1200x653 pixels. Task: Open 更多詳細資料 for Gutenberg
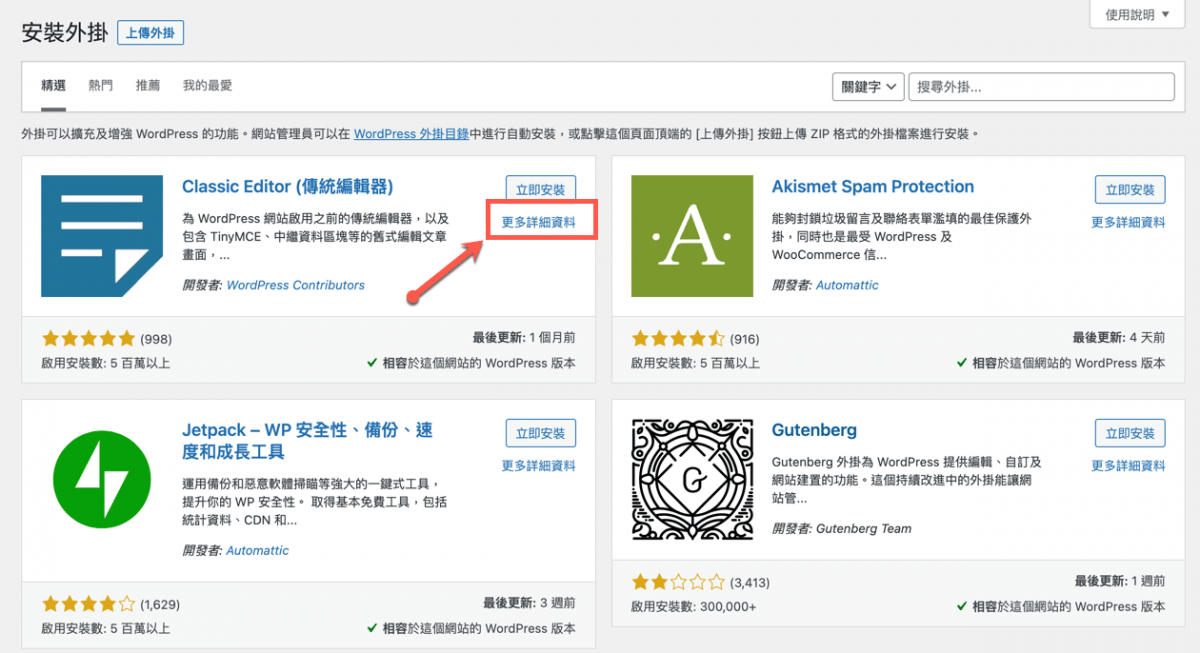click(x=1128, y=466)
